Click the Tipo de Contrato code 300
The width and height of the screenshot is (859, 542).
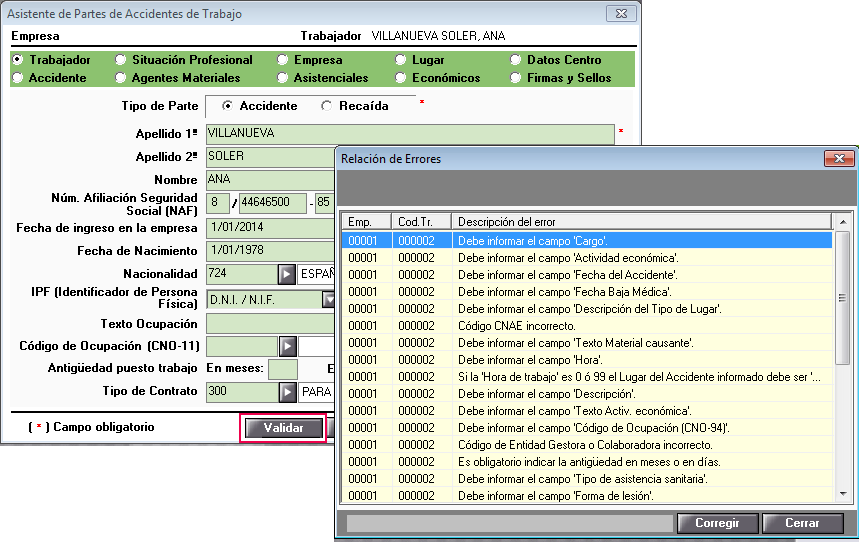(242, 392)
